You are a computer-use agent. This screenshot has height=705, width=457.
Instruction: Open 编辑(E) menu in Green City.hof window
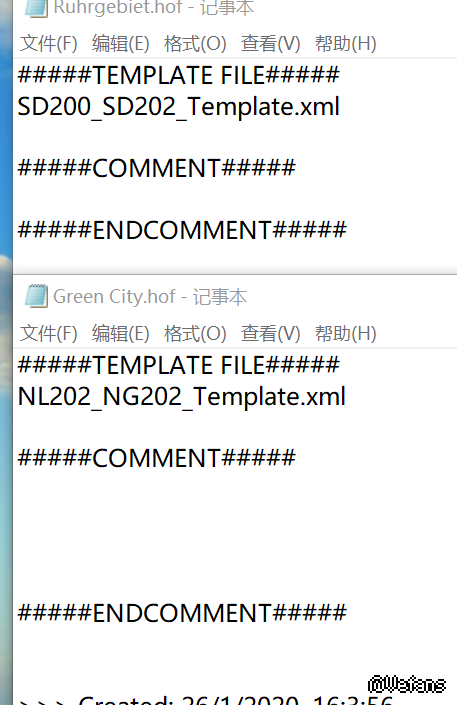point(121,334)
